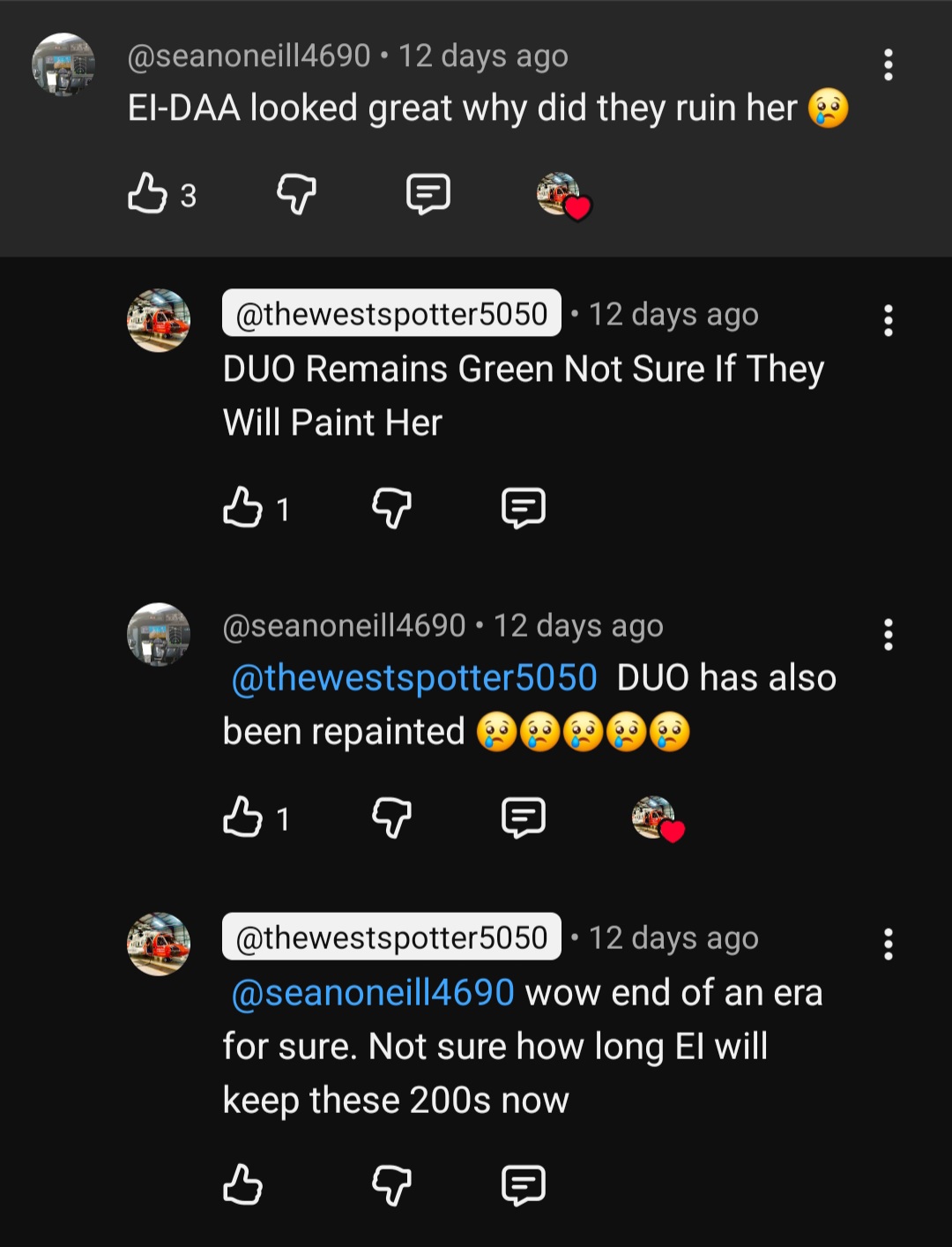Open options menu for 'end of an era' reply

coord(888,945)
